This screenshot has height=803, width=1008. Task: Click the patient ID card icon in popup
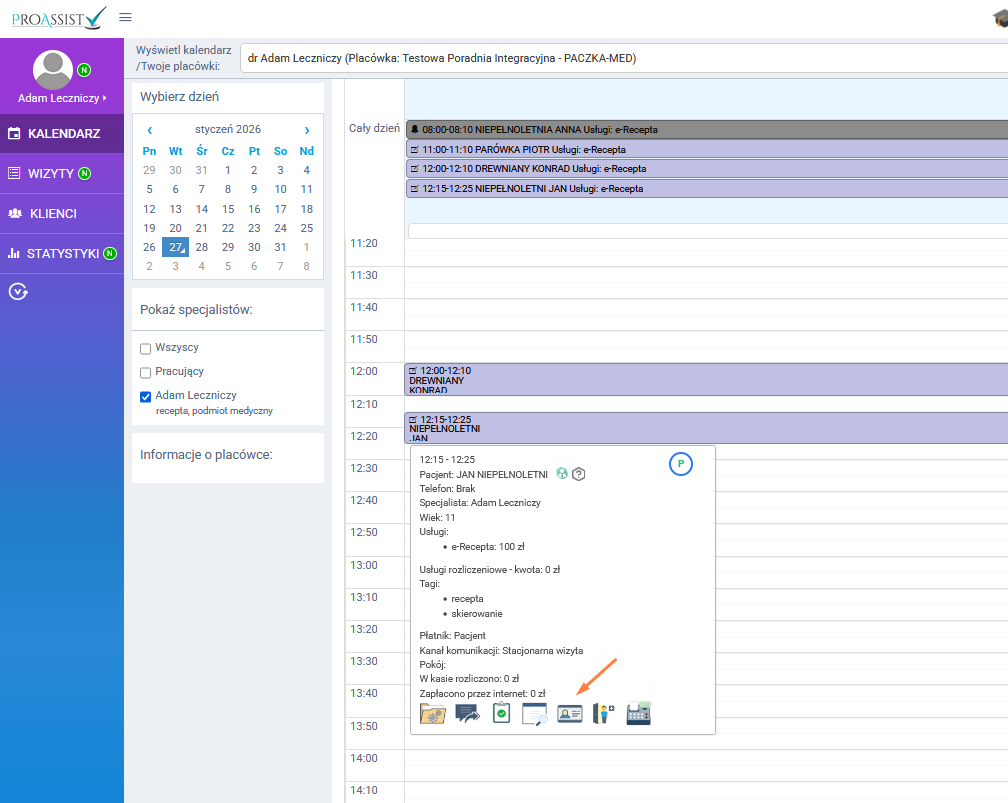click(x=569, y=714)
